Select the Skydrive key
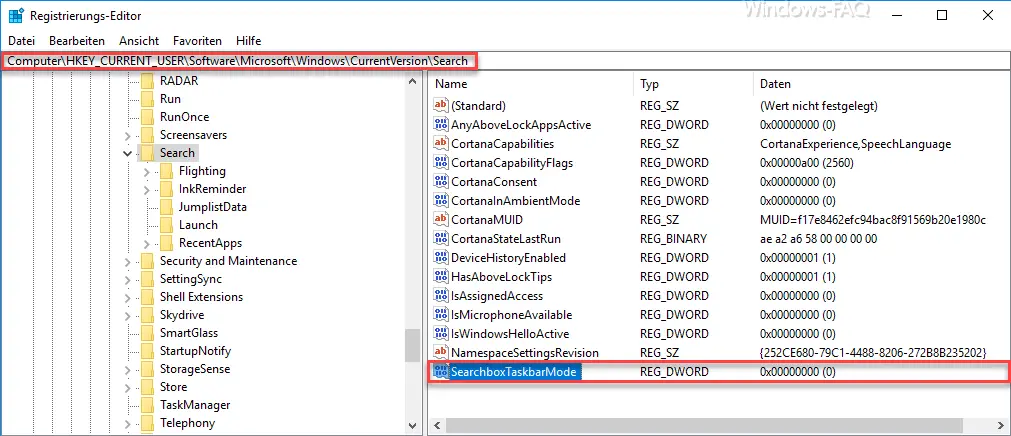This screenshot has height=436, width=1011. pos(182,315)
